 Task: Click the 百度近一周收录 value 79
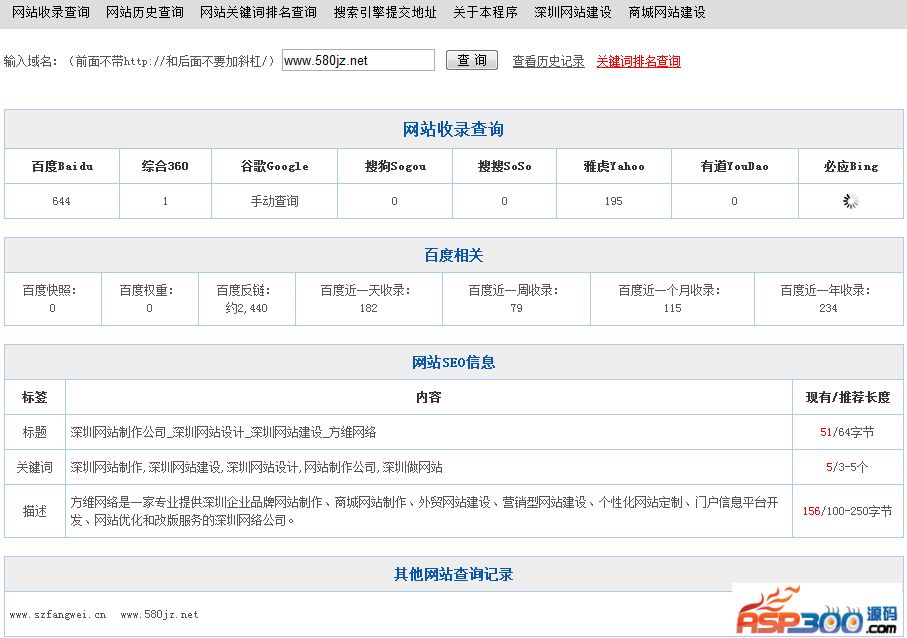pos(517,308)
